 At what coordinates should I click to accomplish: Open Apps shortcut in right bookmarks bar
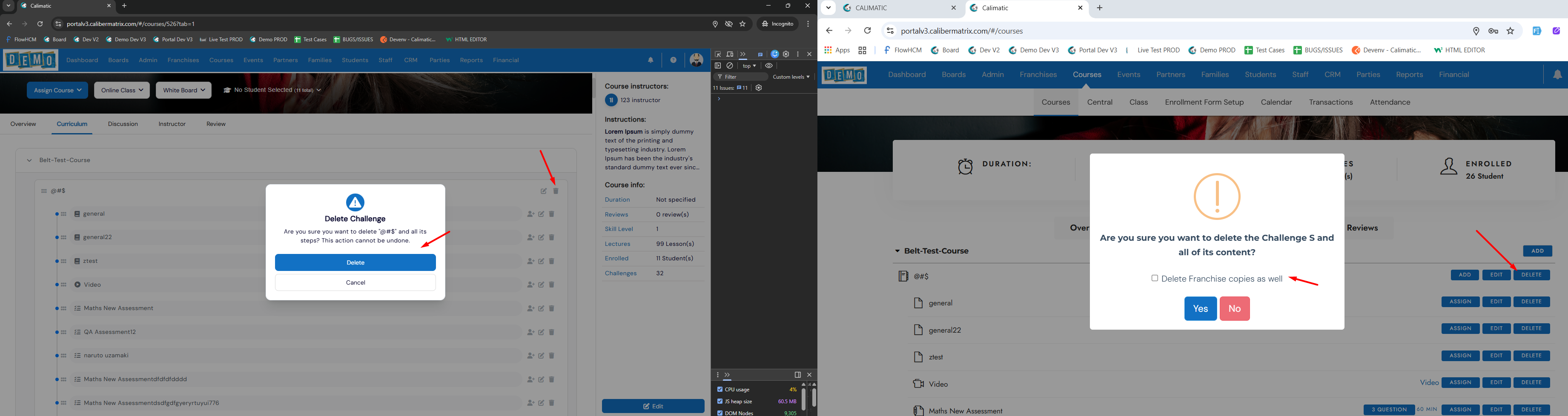tap(837, 51)
